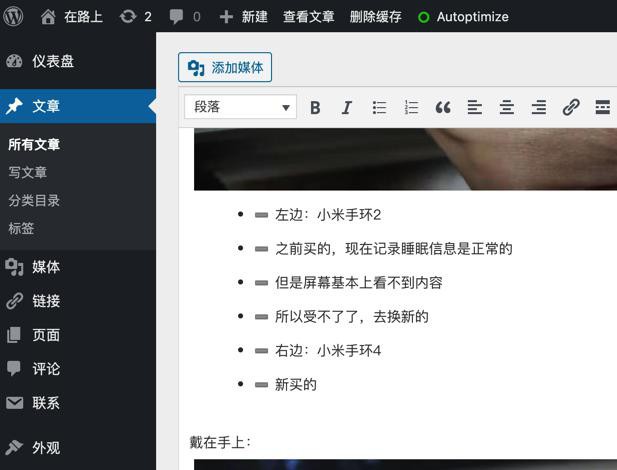Viewport: 617px width, 470px height.
Task: Click 查看文章 in admin bar
Action: pyautogui.click(x=309, y=17)
